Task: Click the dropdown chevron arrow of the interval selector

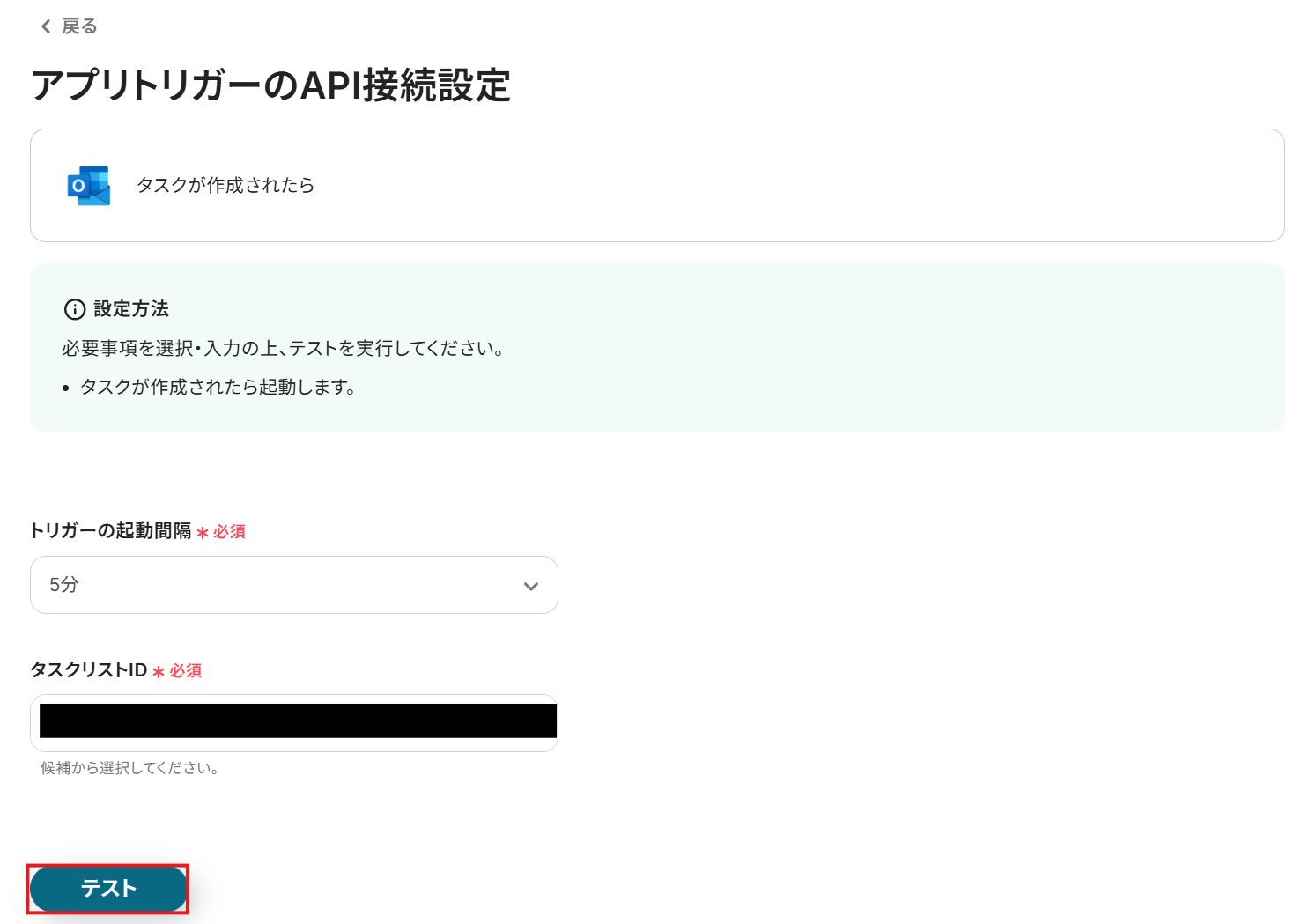Action: (x=530, y=586)
